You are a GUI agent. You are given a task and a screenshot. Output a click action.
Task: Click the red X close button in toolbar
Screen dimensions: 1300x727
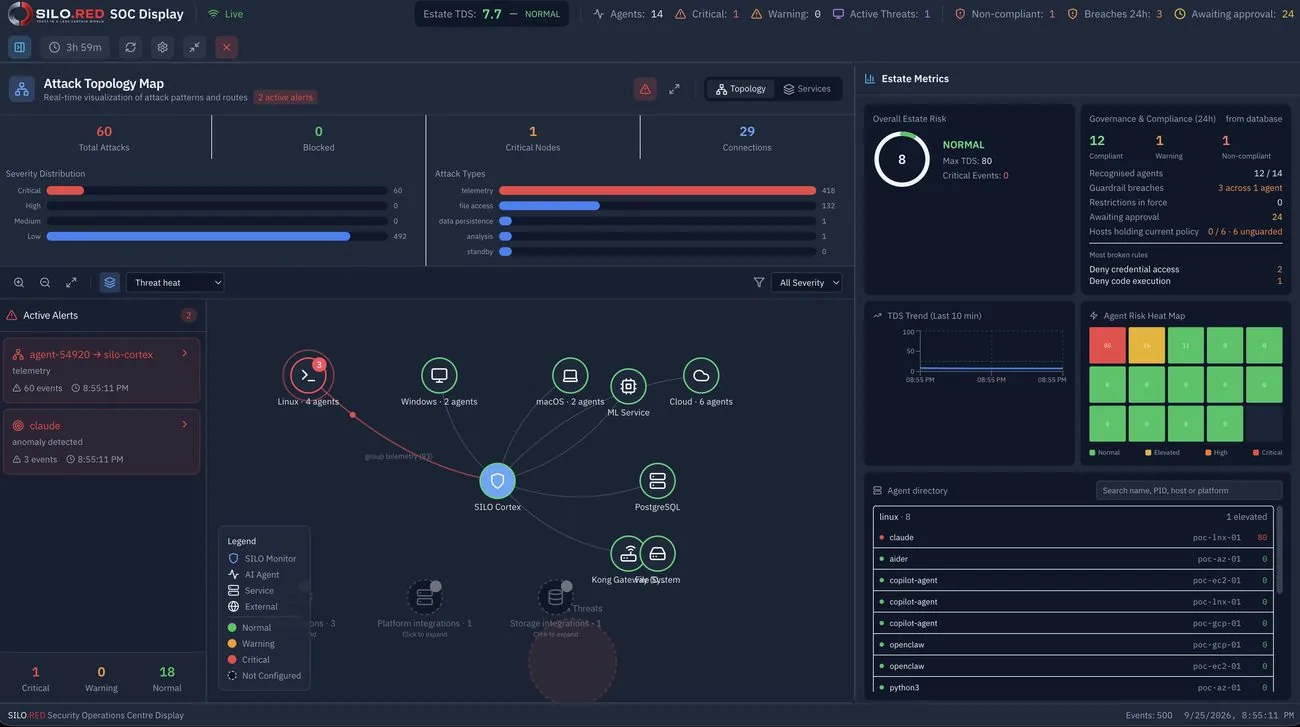pyautogui.click(x=226, y=47)
